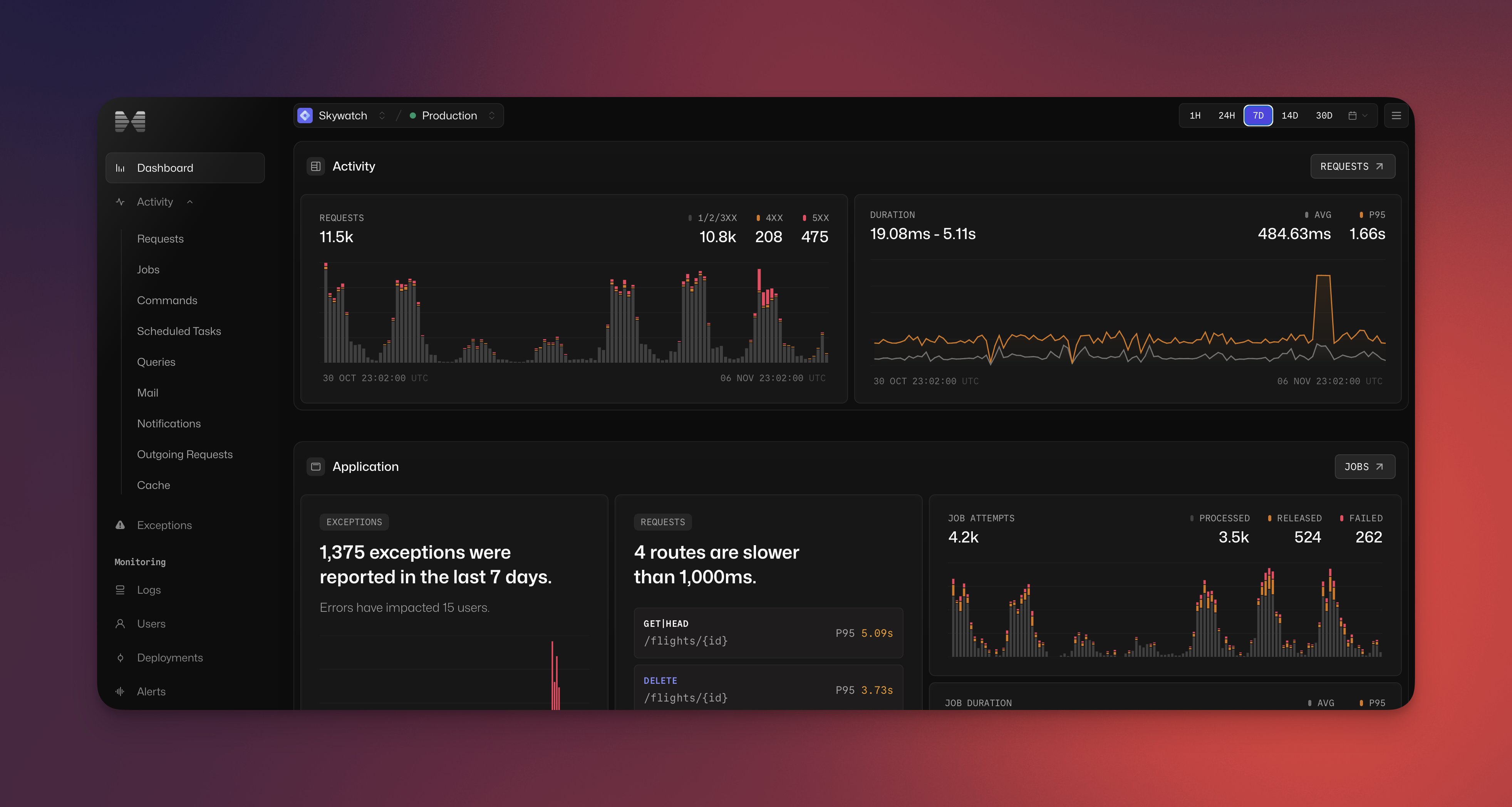
Task: Open the Skywatch project dropdown
Action: click(x=382, y=116)
